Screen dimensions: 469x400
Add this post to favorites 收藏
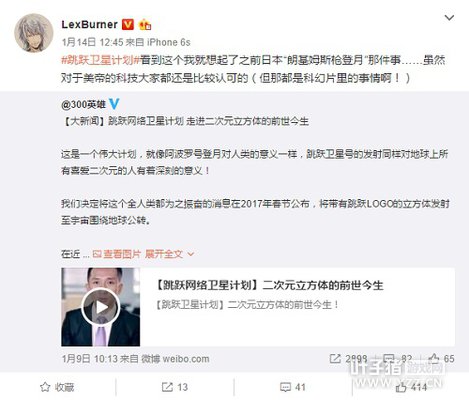tap(57, 387)
